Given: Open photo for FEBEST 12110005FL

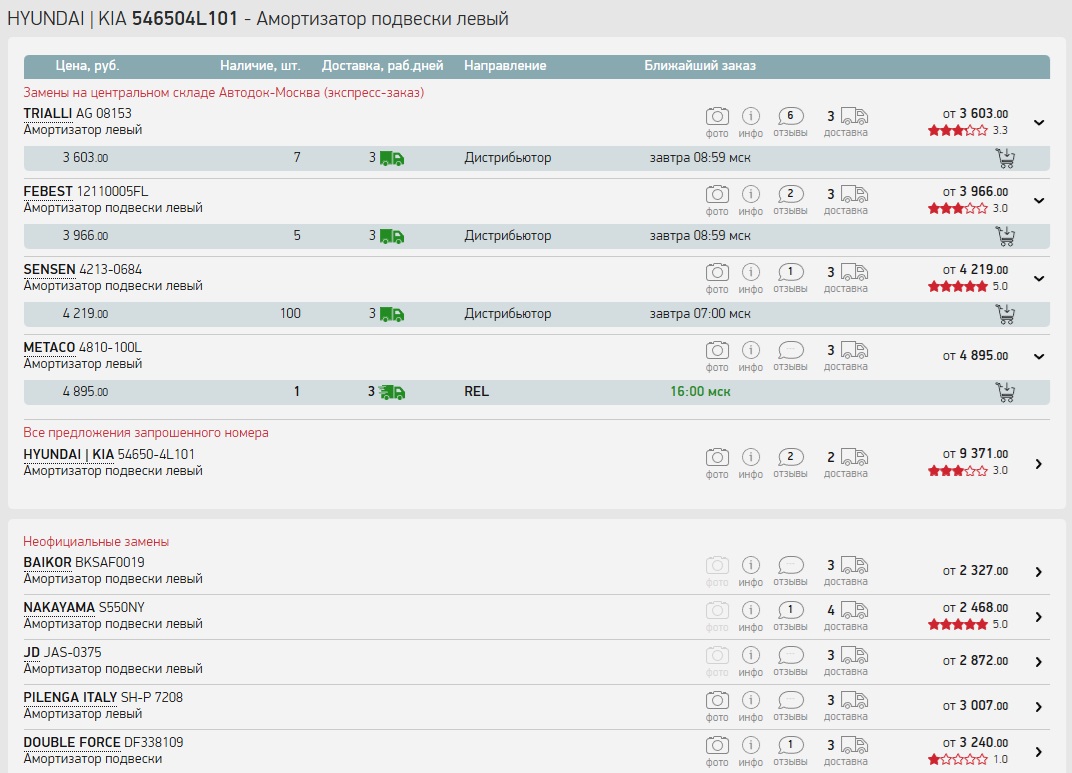Looking at the screenshot, I should (x=716, y=200).
